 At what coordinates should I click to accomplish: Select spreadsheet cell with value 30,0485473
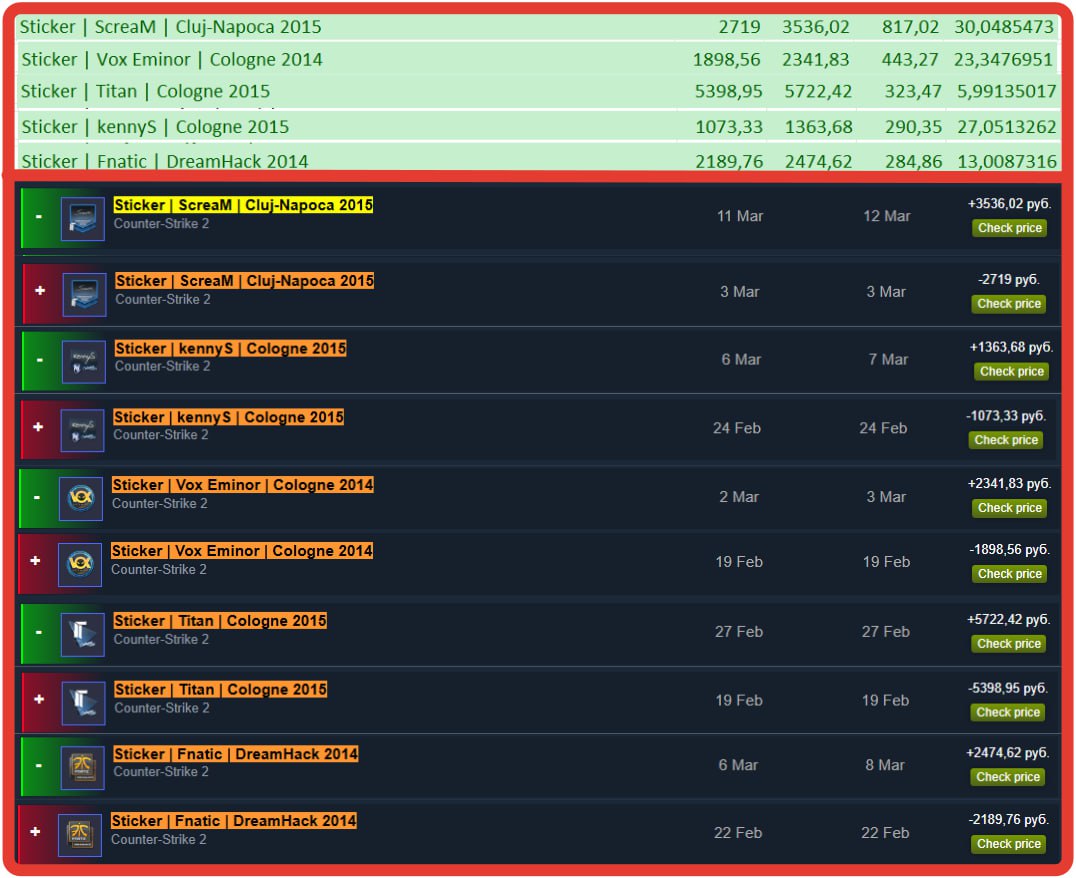(x=1004, y=27)
